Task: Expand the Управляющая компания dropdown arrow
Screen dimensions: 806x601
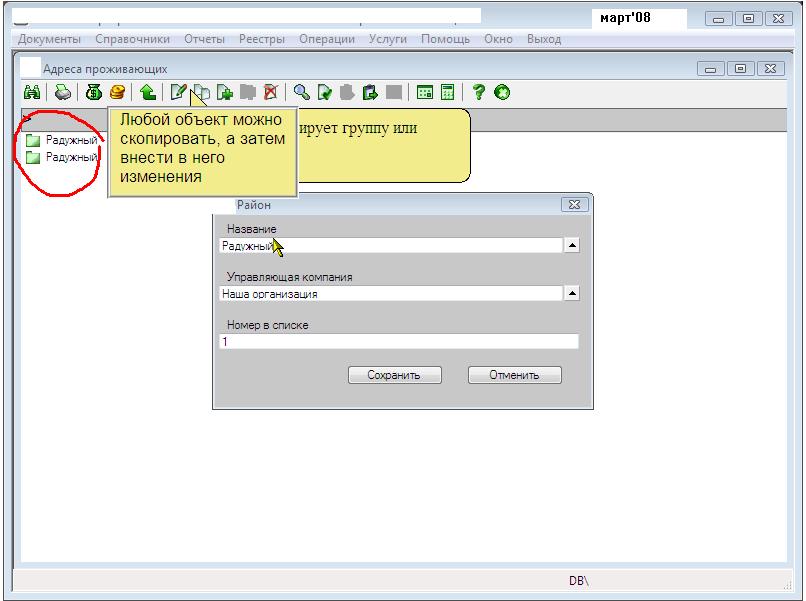Action: [572, 294]
